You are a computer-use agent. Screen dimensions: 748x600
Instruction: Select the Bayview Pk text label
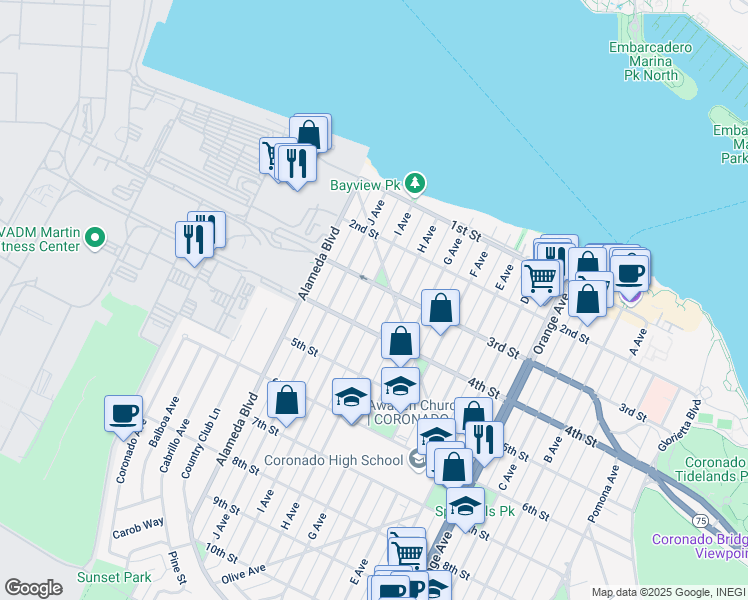click(x=365, y=185)
